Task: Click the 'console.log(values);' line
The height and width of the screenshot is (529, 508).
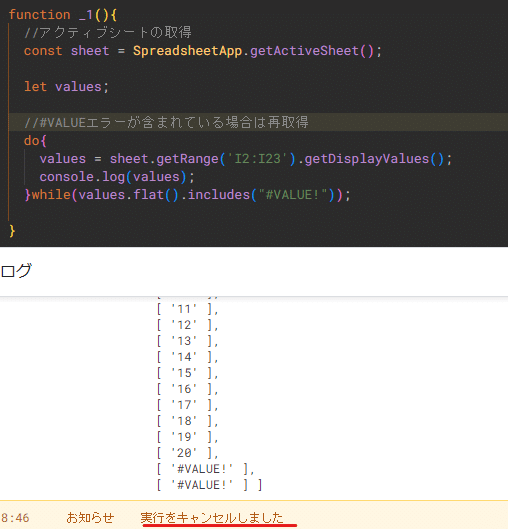Action: [117, 177]
